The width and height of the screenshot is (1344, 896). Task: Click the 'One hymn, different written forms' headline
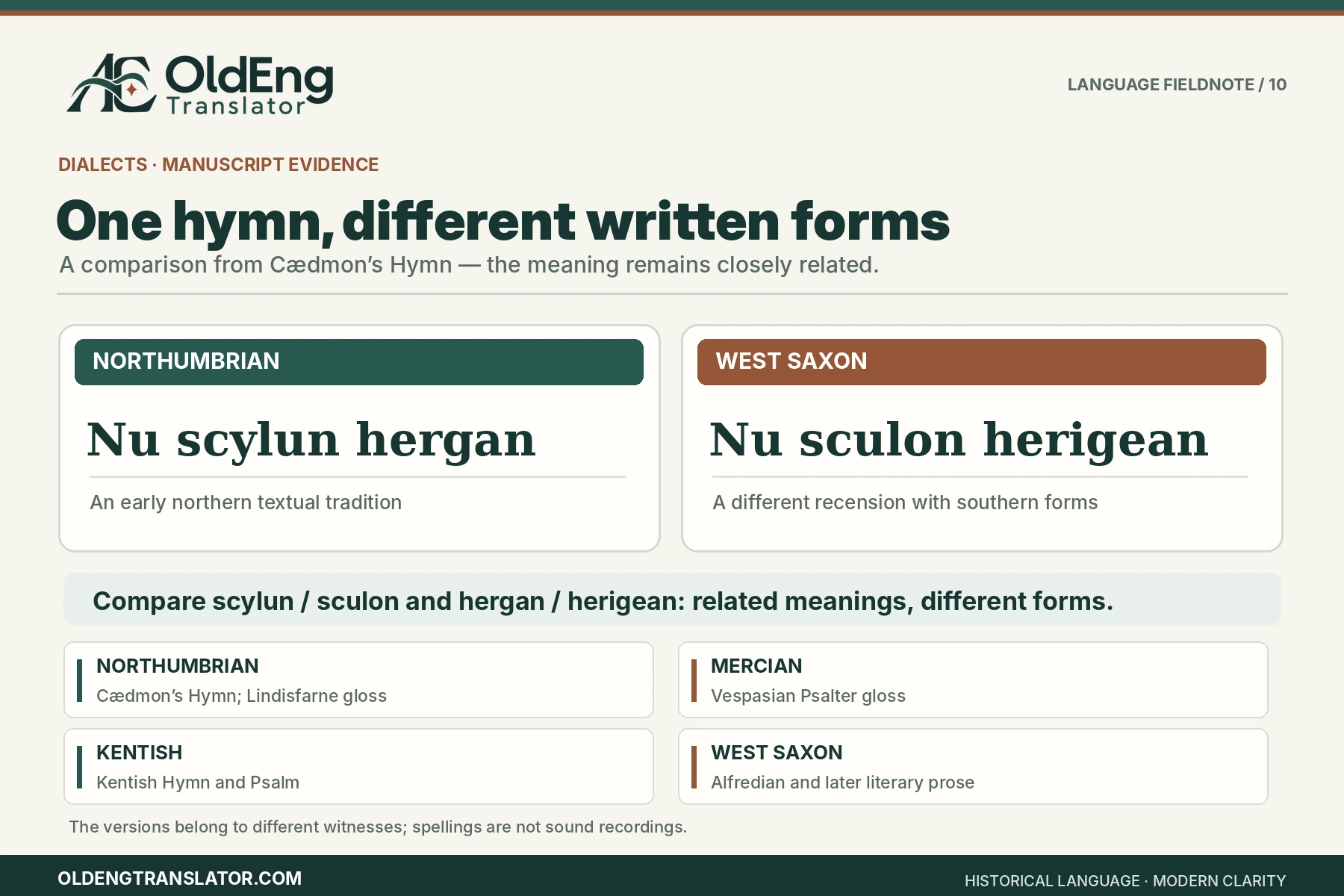[503, 222]
